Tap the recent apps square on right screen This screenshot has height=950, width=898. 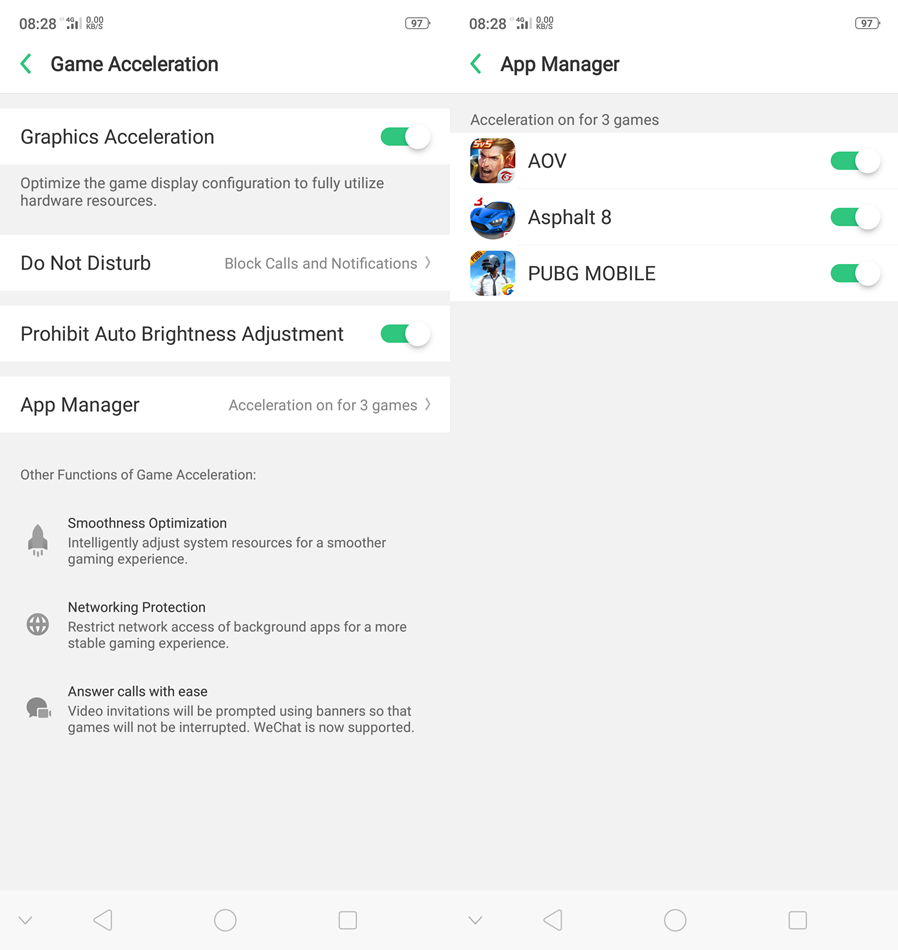pos(797,920)
